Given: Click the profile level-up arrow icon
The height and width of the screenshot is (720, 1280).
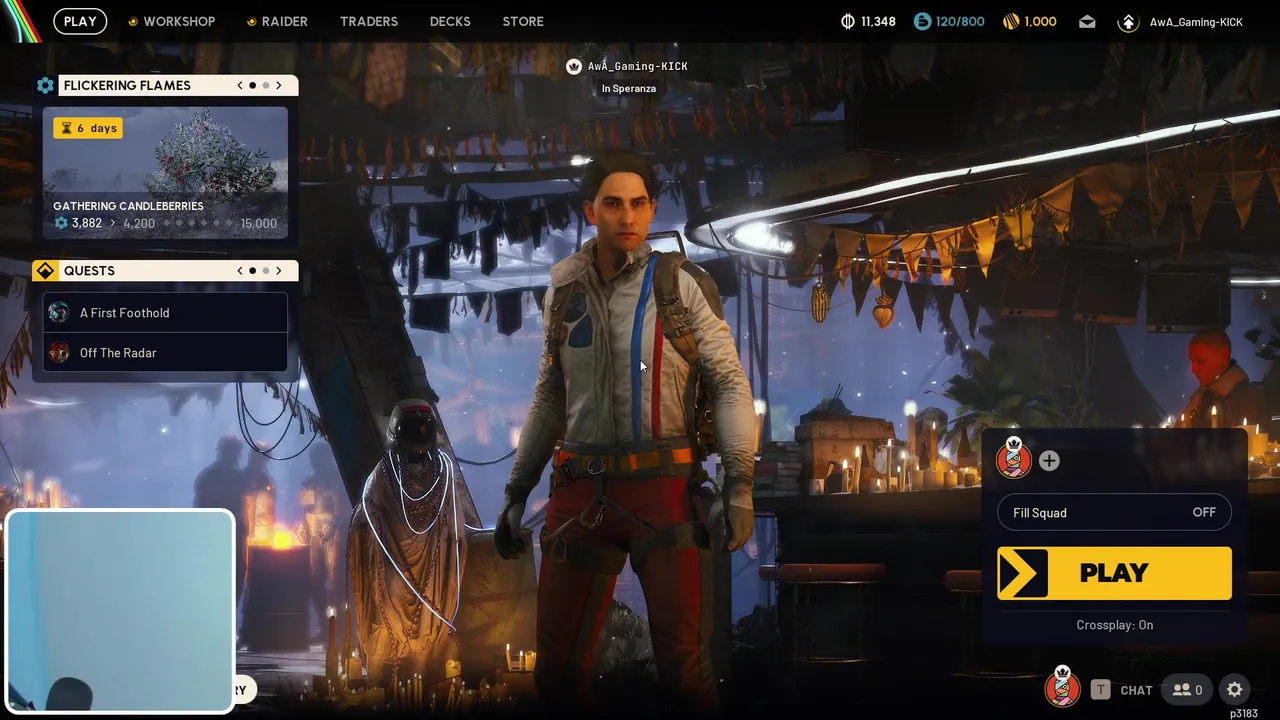Looking at the screenshot, I should coord(1128,22).
